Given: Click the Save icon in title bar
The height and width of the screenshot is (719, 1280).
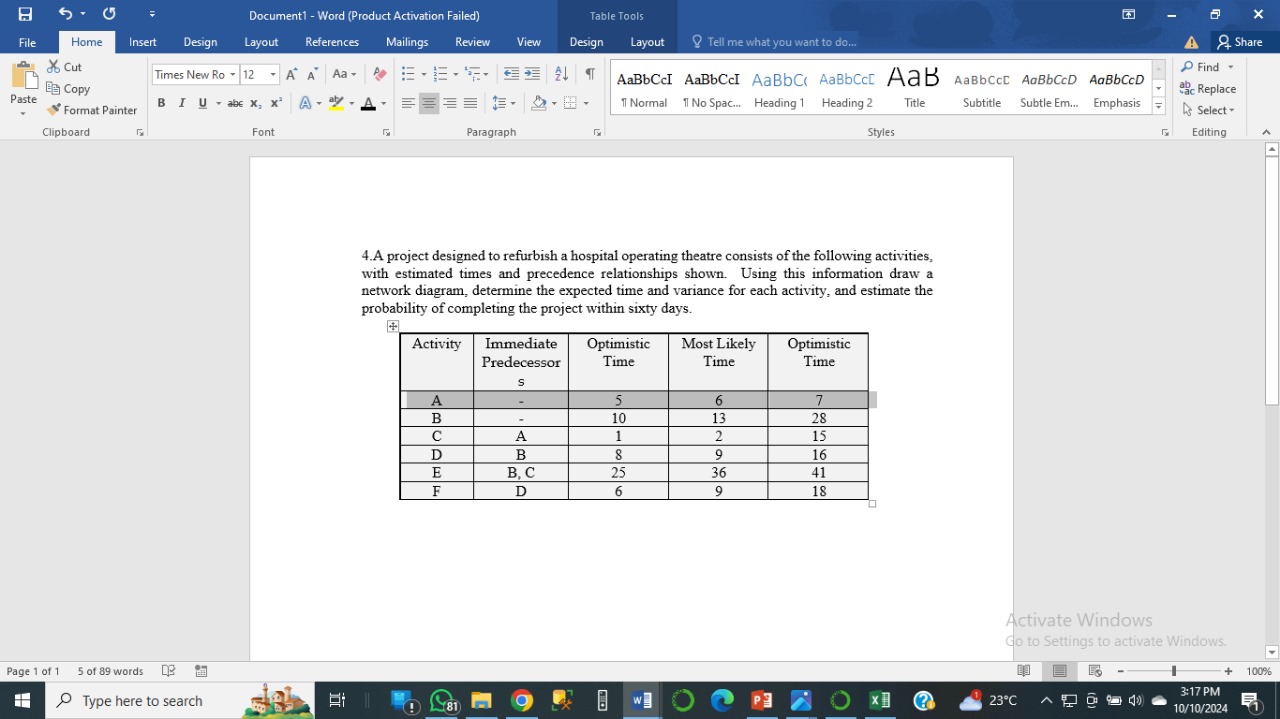Looking at the screenshot, I should point(25,14).
